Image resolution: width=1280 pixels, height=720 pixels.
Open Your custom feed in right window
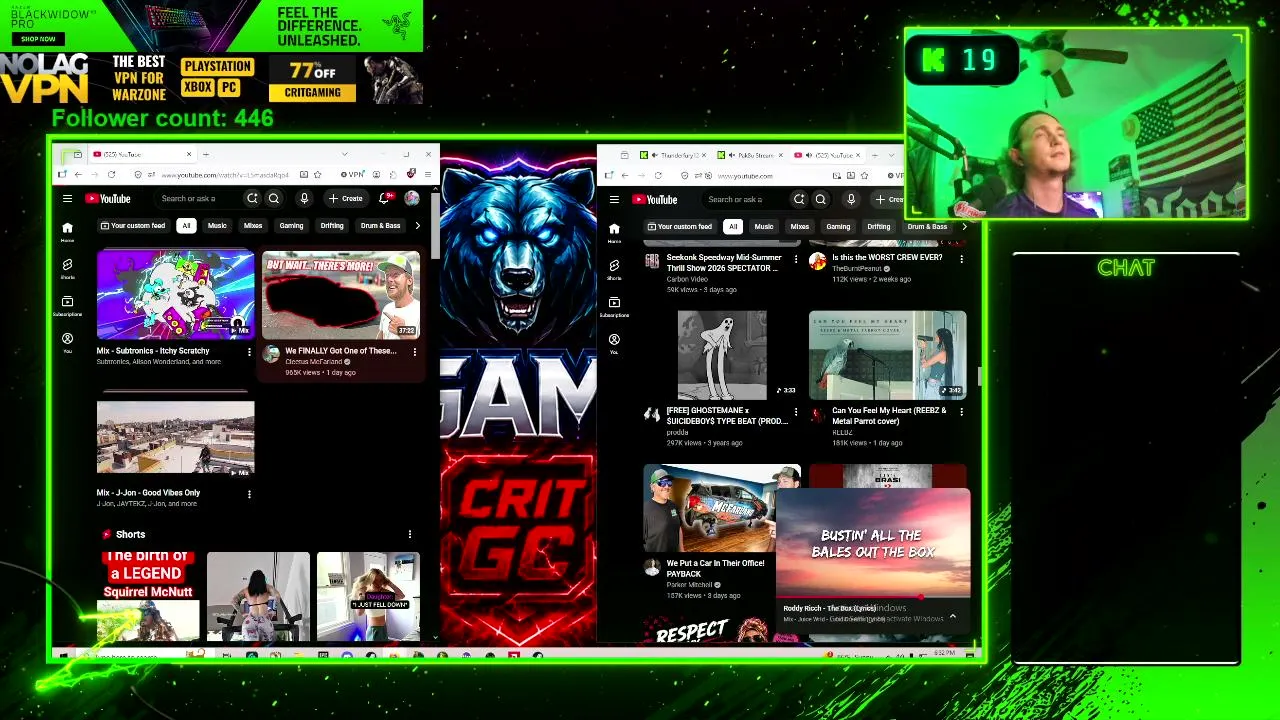[x=679, y=227]
